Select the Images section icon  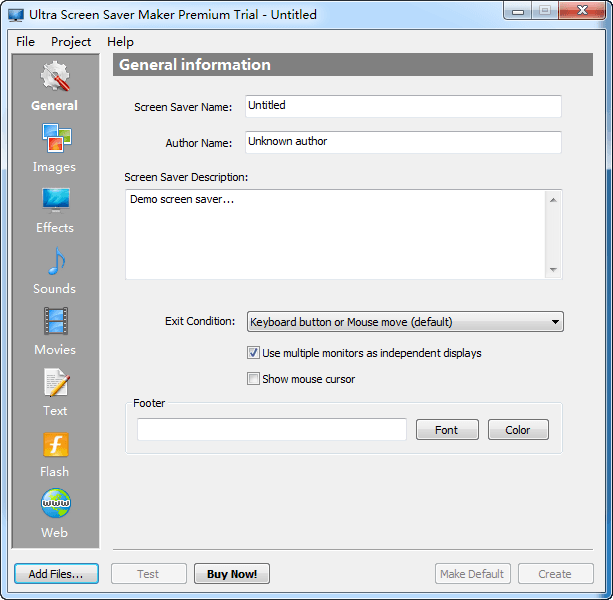pyautogui.click(x=55, y=139)
